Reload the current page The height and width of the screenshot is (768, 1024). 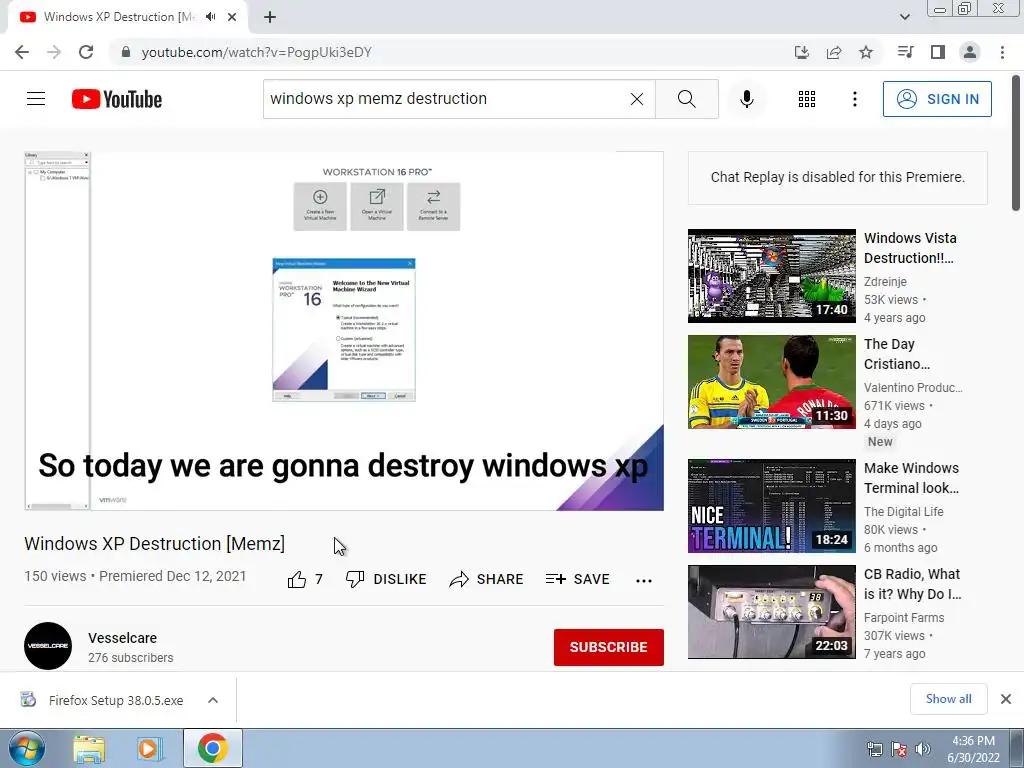(x=86, y=52)
